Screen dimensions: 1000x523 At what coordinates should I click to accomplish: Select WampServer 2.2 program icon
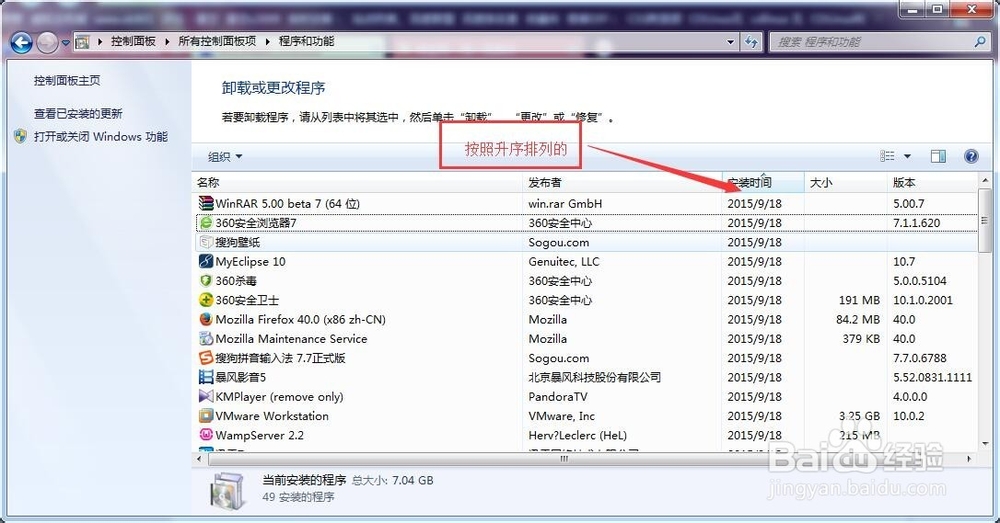pyautogui.click(x=205, y=435)
